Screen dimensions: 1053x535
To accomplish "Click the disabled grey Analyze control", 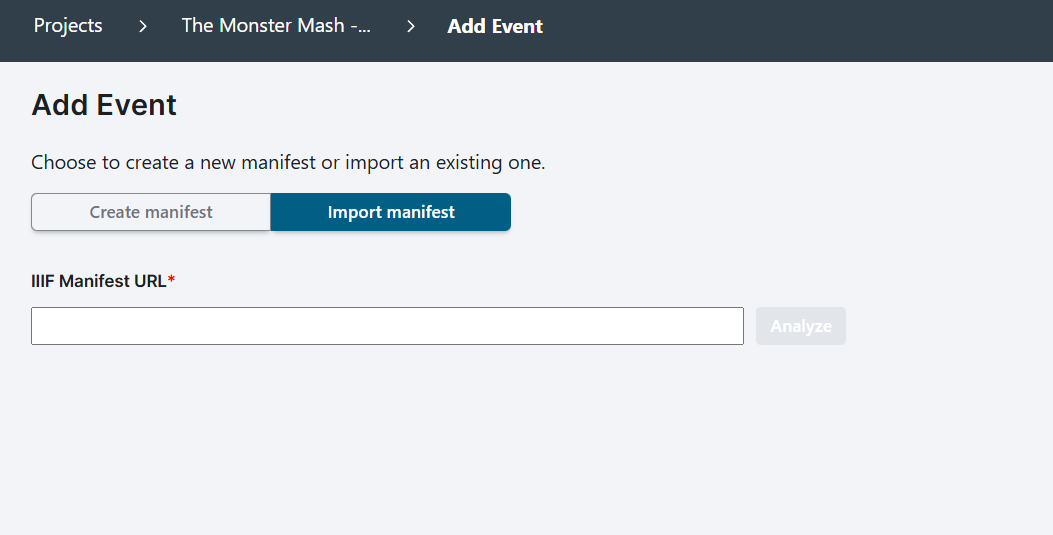I will click(800, 326).
